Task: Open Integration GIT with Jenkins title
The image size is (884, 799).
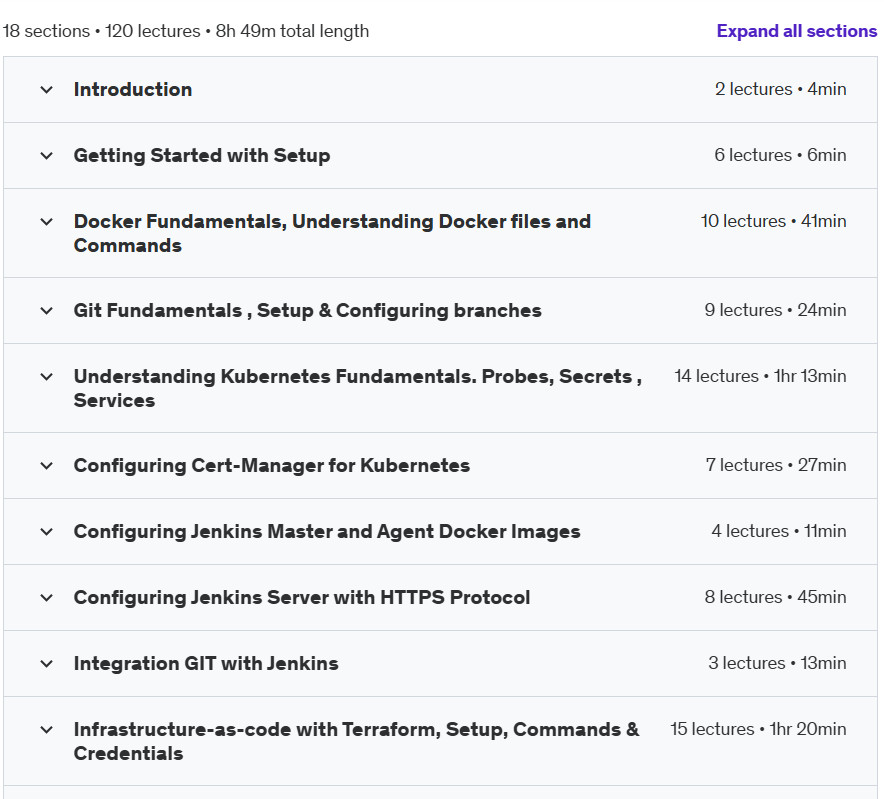Action: [x=206, y=664]
